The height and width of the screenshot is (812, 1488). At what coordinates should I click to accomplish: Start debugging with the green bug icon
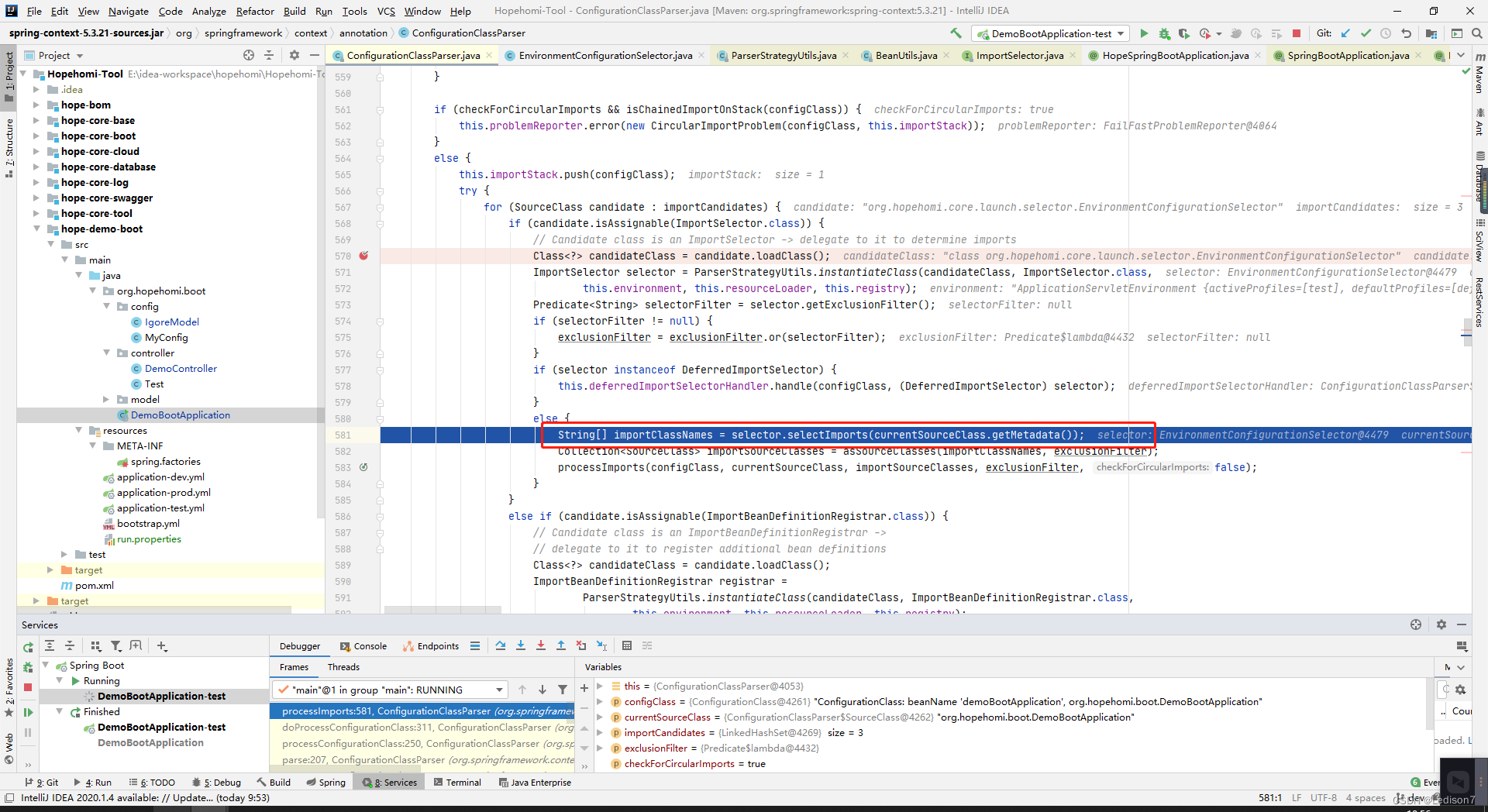click(x=1164, y=33)
